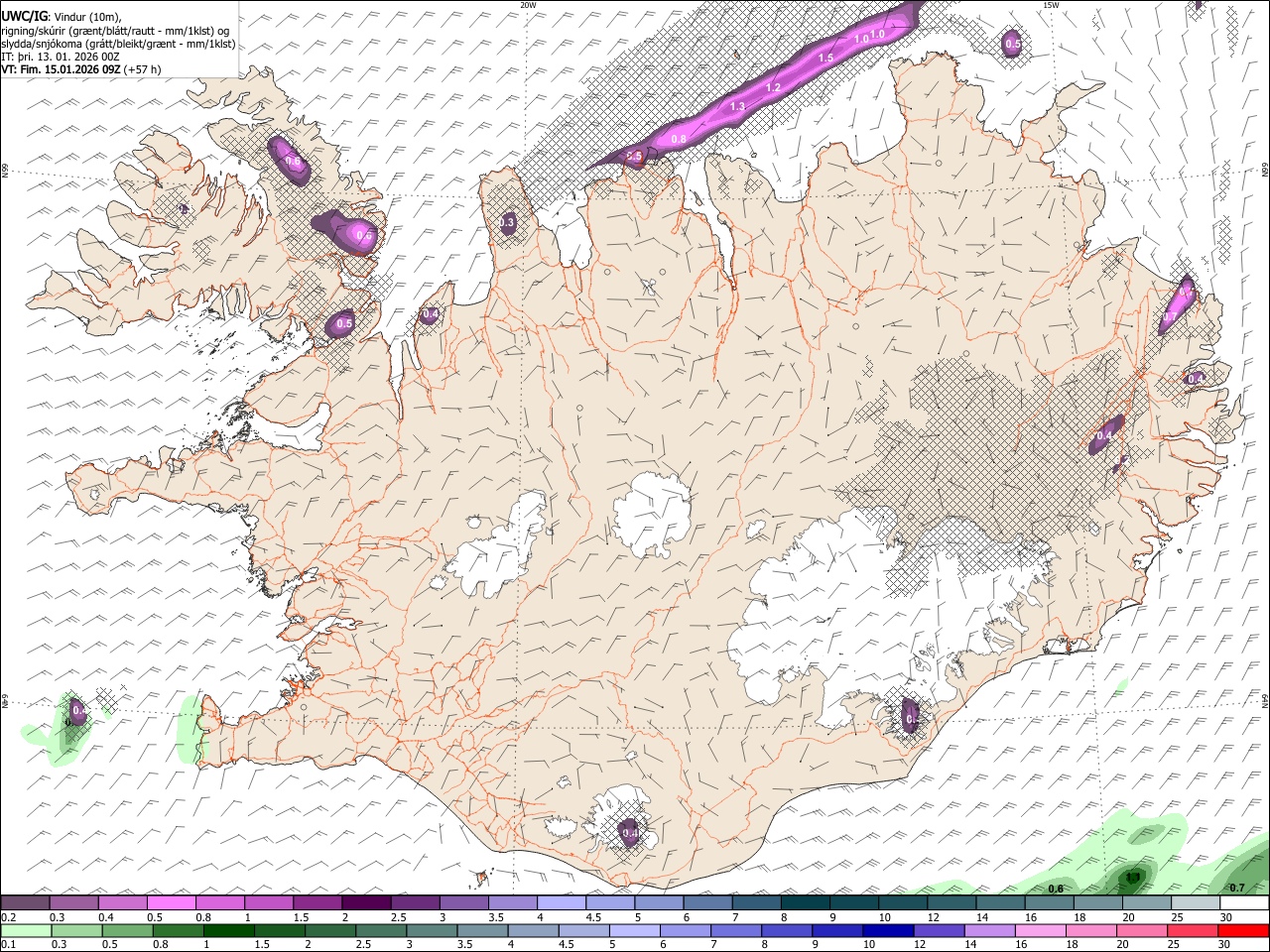Click the white Langjökull glacier west of center
This screenshot has height=952, width=1270.
[496, 547]
